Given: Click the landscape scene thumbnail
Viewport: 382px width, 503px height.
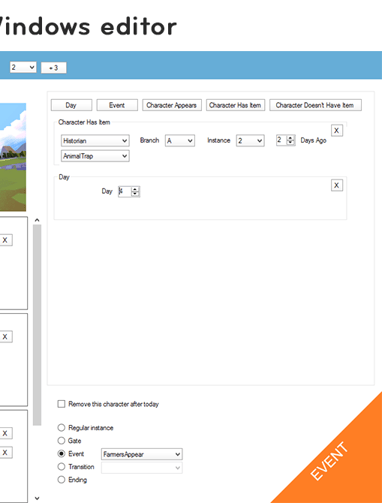Looking at the screenshot, I should 13,157.
